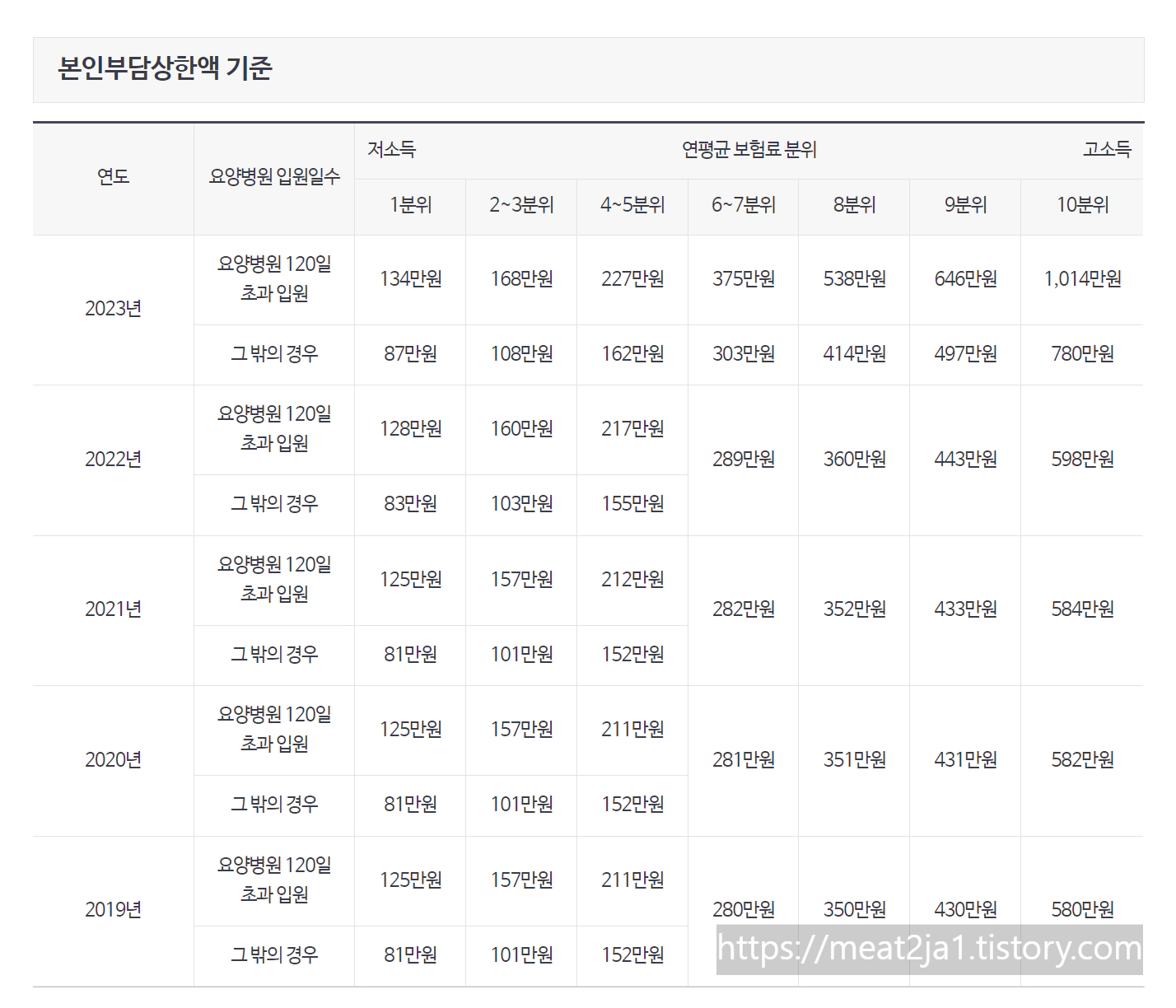Click the 6~7분위 column header
This screenshot has height=1008, width=1176.
(743, 205)
